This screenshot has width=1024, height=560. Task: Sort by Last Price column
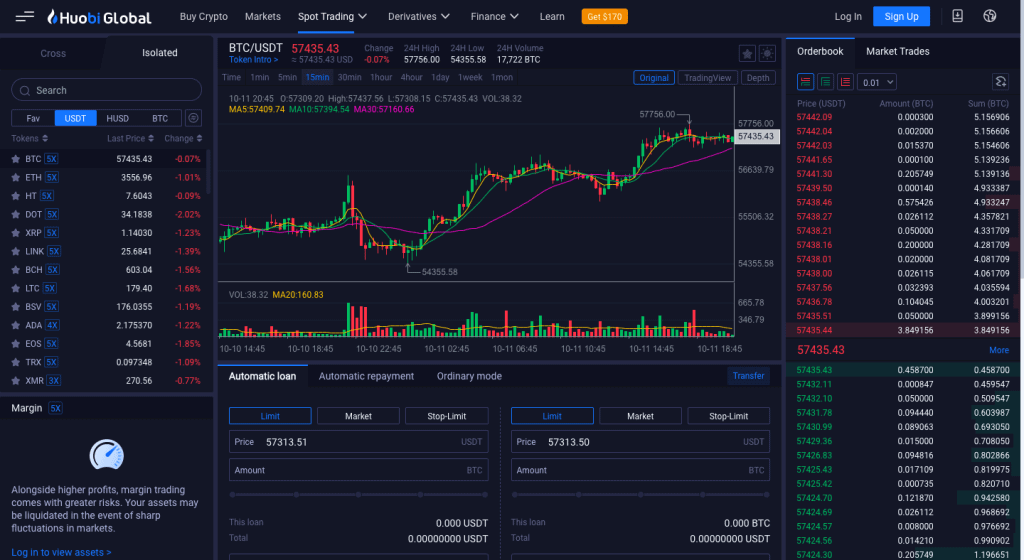(x=131, y=138)
